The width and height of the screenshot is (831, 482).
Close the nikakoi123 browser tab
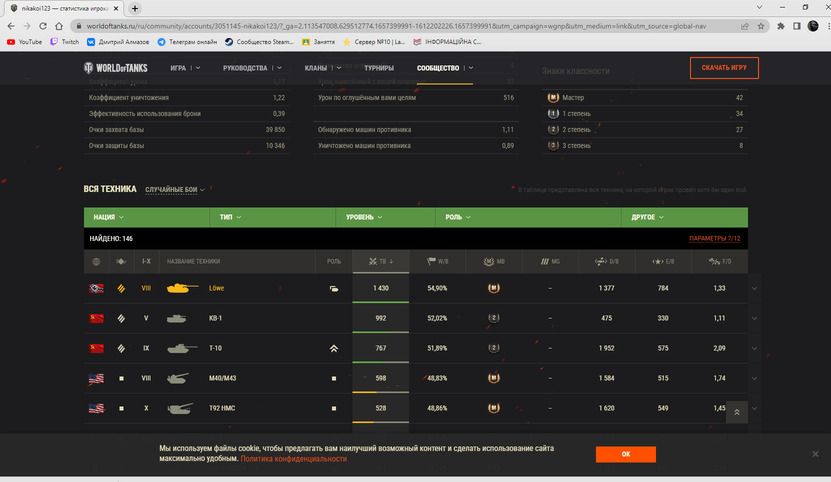pyautogui.click(x=116, y=8)
